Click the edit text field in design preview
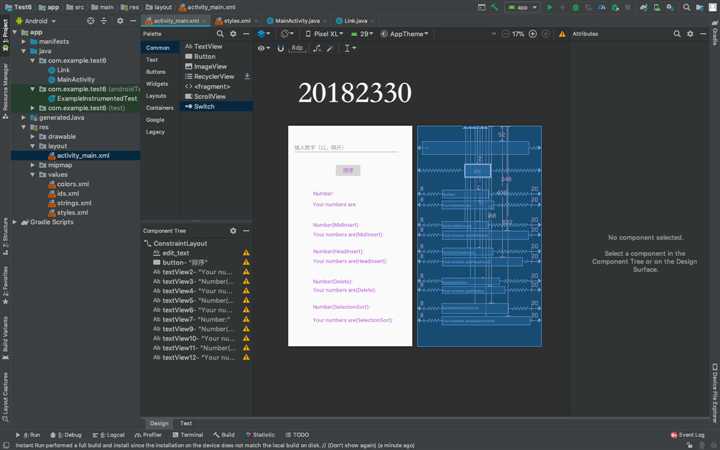The height and width of the screenshot is (450, 720). (x=346, y=147)
